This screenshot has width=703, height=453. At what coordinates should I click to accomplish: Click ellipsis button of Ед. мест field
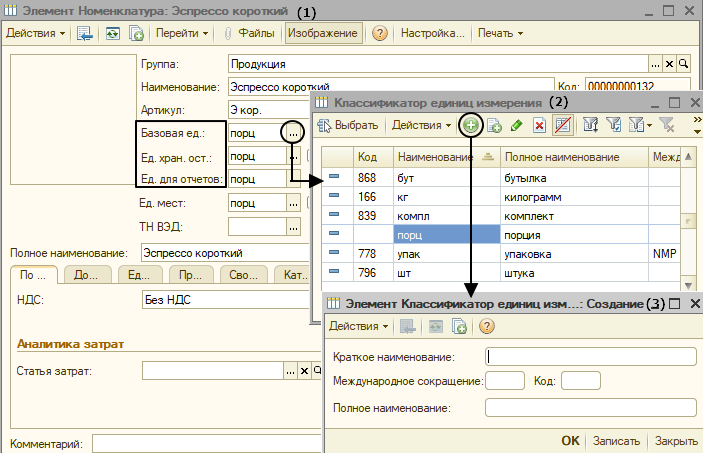[x=293, y=203]
